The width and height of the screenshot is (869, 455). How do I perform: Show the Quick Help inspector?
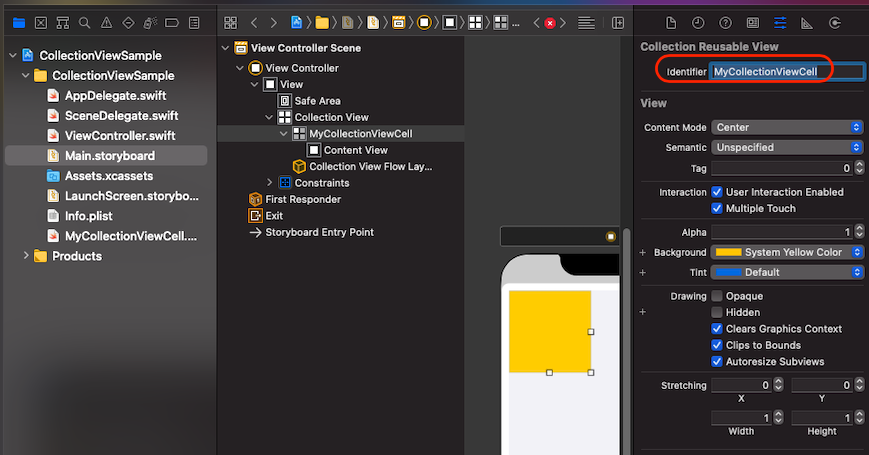(725, 23)
